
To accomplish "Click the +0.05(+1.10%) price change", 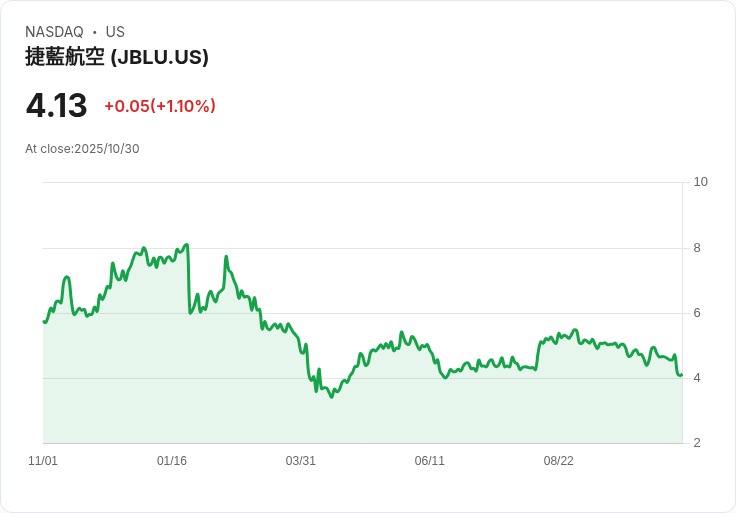I will pyautogui.click(x=160, y=106).
